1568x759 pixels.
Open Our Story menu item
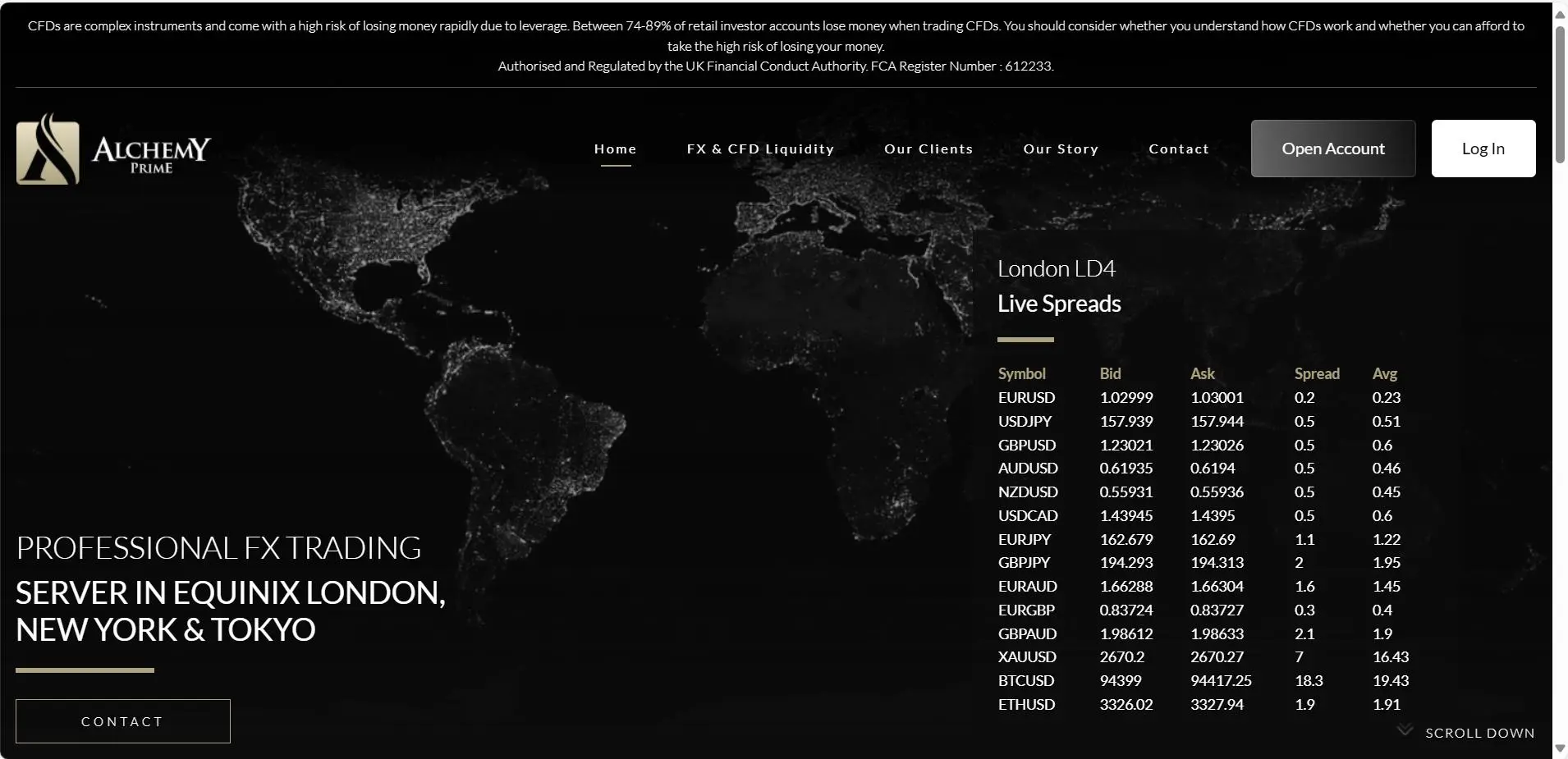pos(1061,149)
